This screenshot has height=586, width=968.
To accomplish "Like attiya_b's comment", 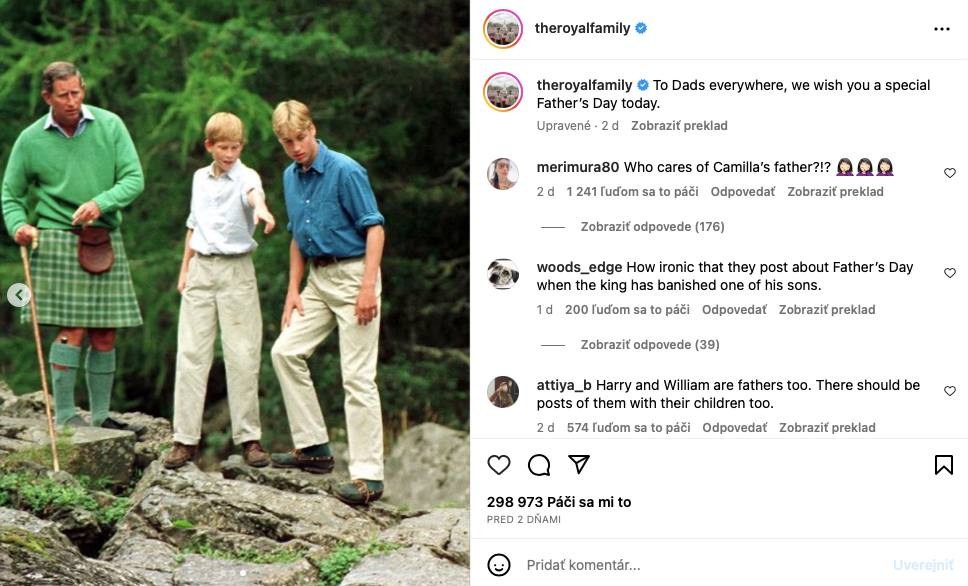I will [x=950, y=391].
